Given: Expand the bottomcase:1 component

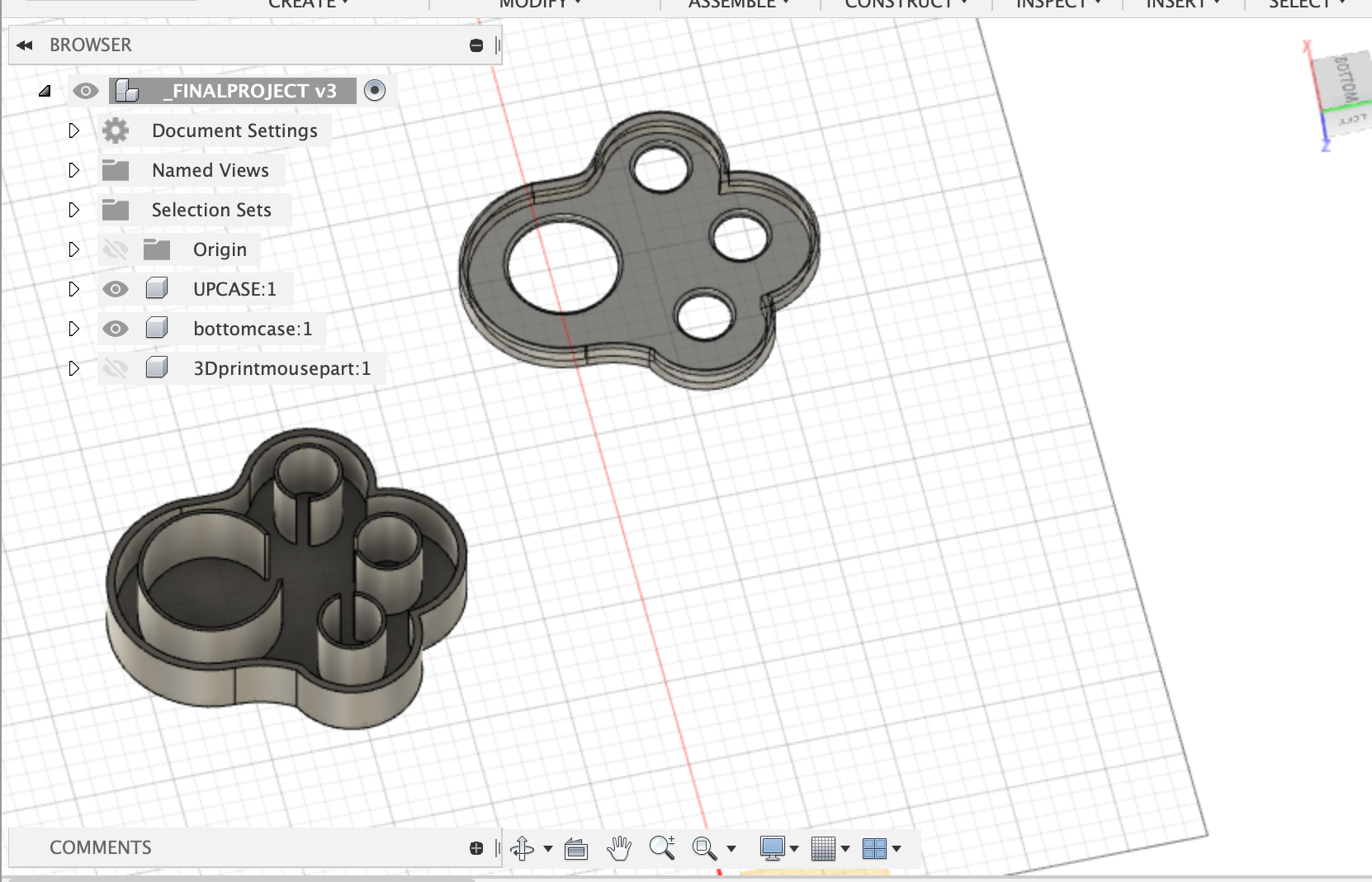Looking at the screenshot, I should pyautogui.click(x=73, y=329).
